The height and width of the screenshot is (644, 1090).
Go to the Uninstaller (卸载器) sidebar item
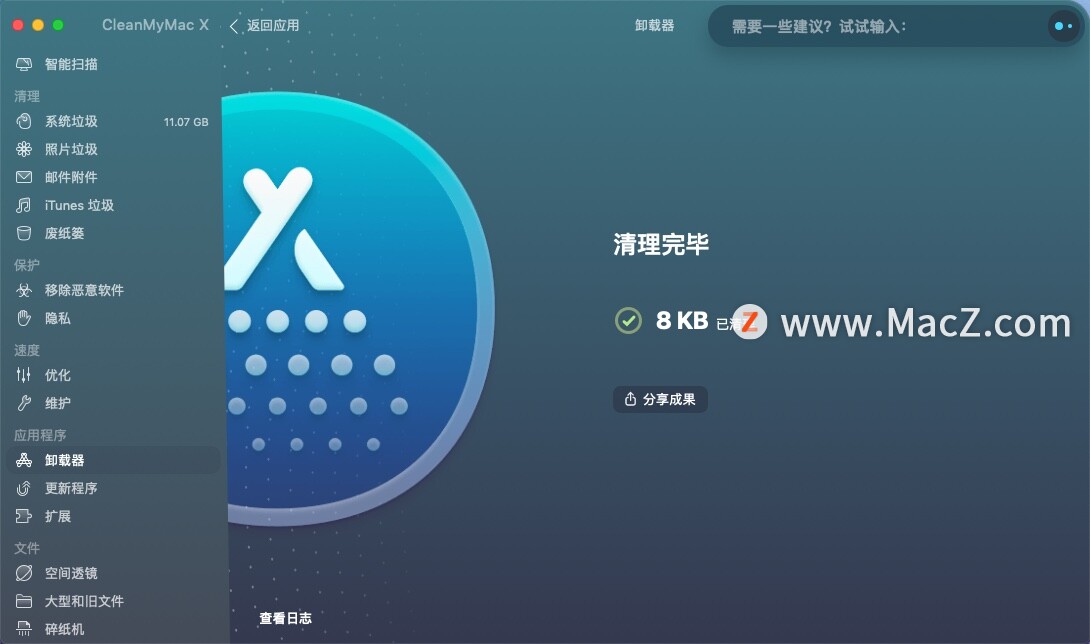113,460
